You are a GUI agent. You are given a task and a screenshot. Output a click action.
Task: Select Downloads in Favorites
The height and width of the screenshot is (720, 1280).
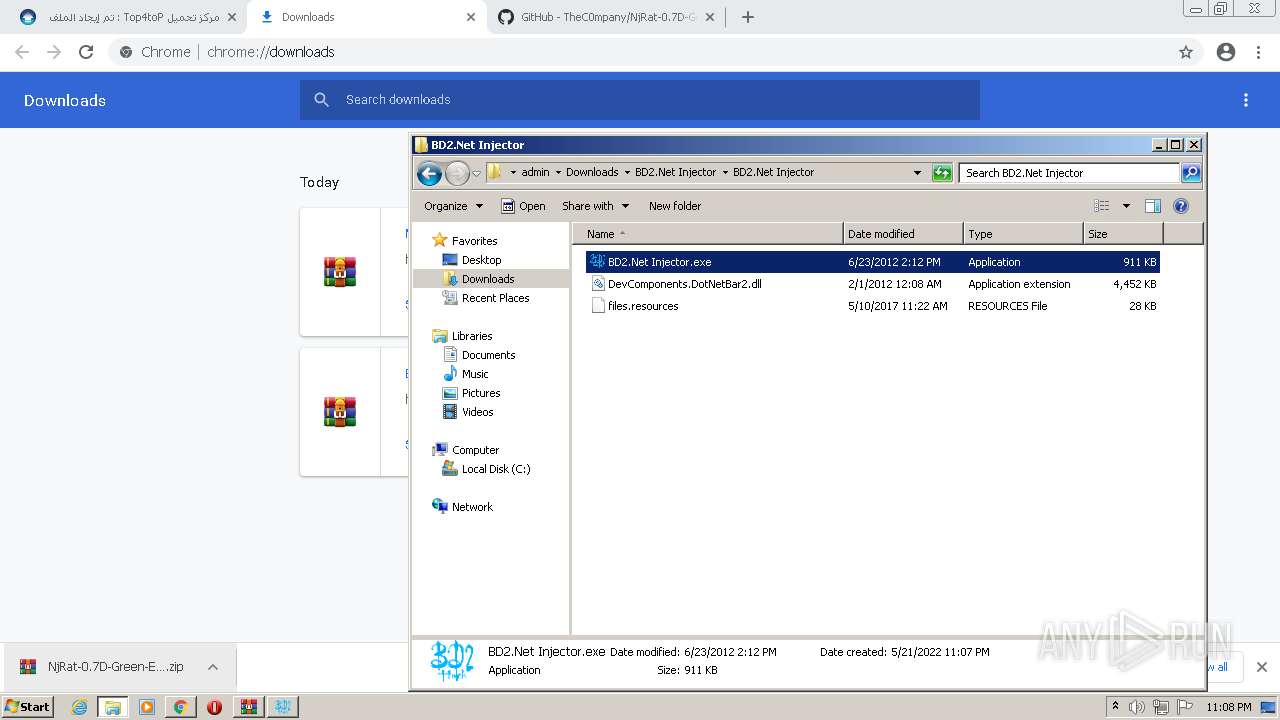coord(488,279)
